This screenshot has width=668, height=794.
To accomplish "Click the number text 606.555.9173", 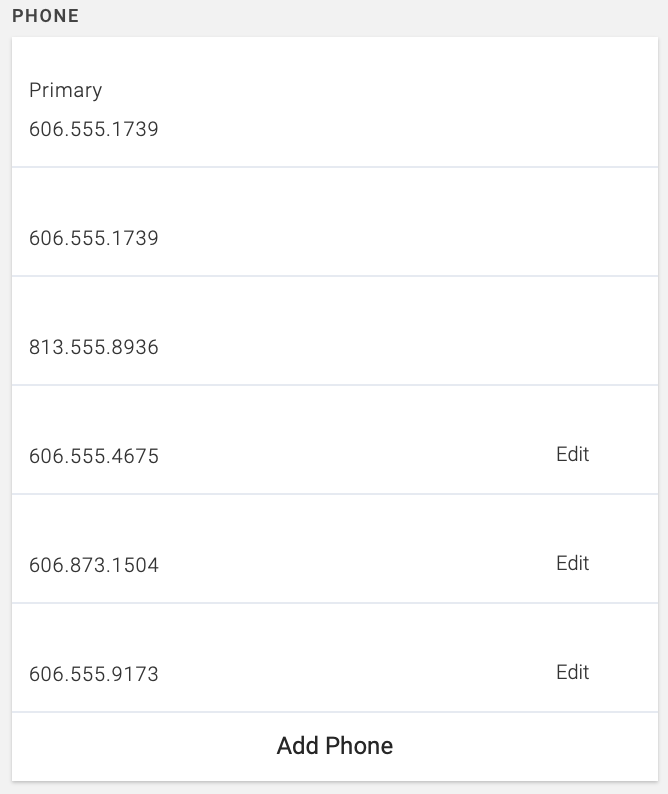I will 94,675.
